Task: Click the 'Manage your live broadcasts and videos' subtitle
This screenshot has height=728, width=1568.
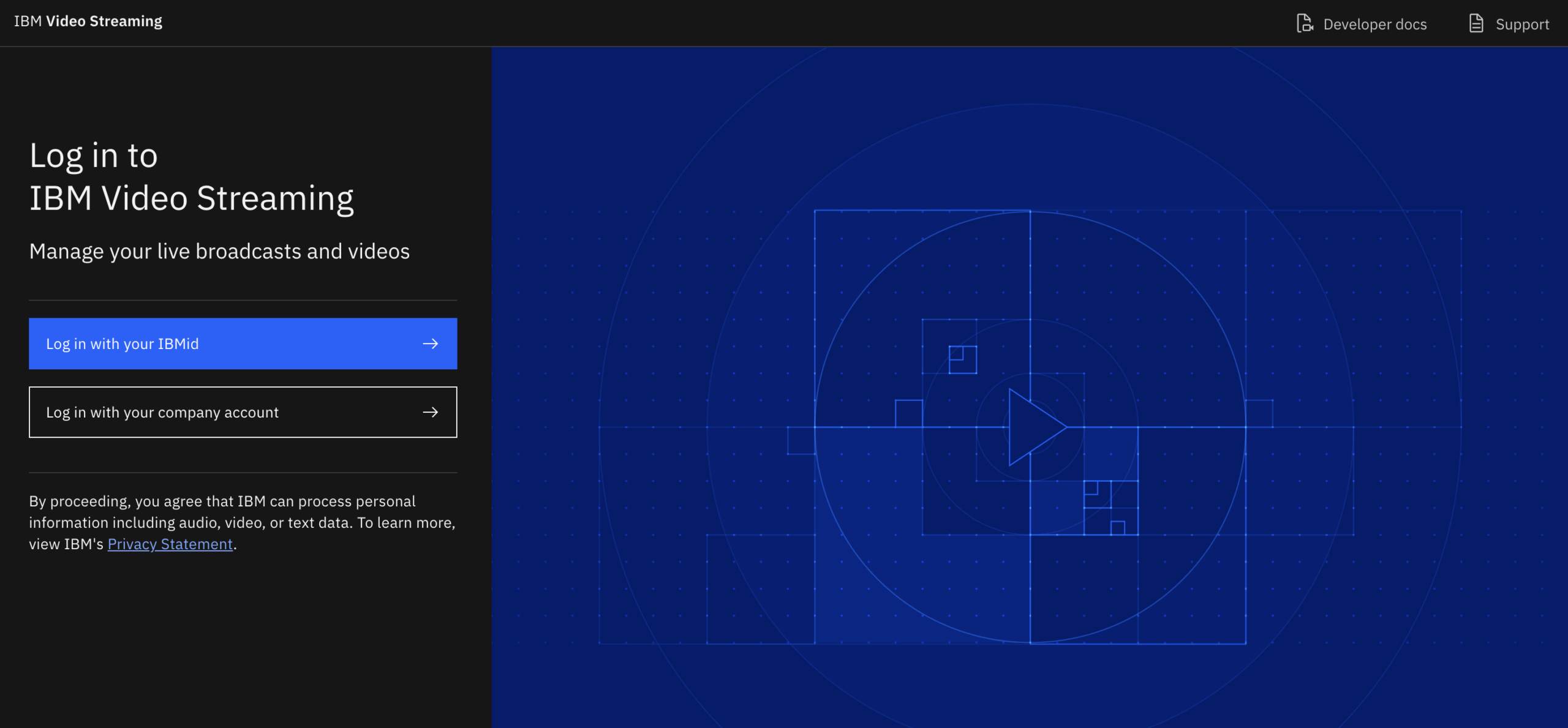Action: pos(219,252)
